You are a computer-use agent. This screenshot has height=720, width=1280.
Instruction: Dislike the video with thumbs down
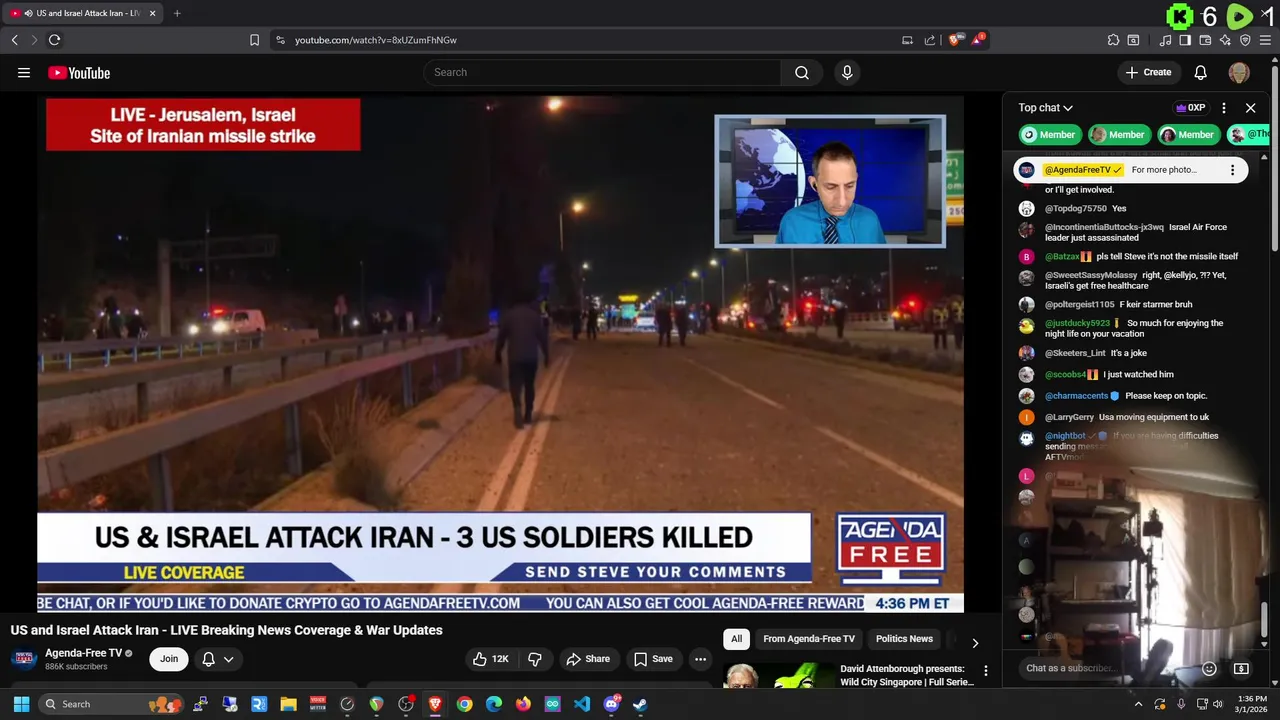click(535, 659)
